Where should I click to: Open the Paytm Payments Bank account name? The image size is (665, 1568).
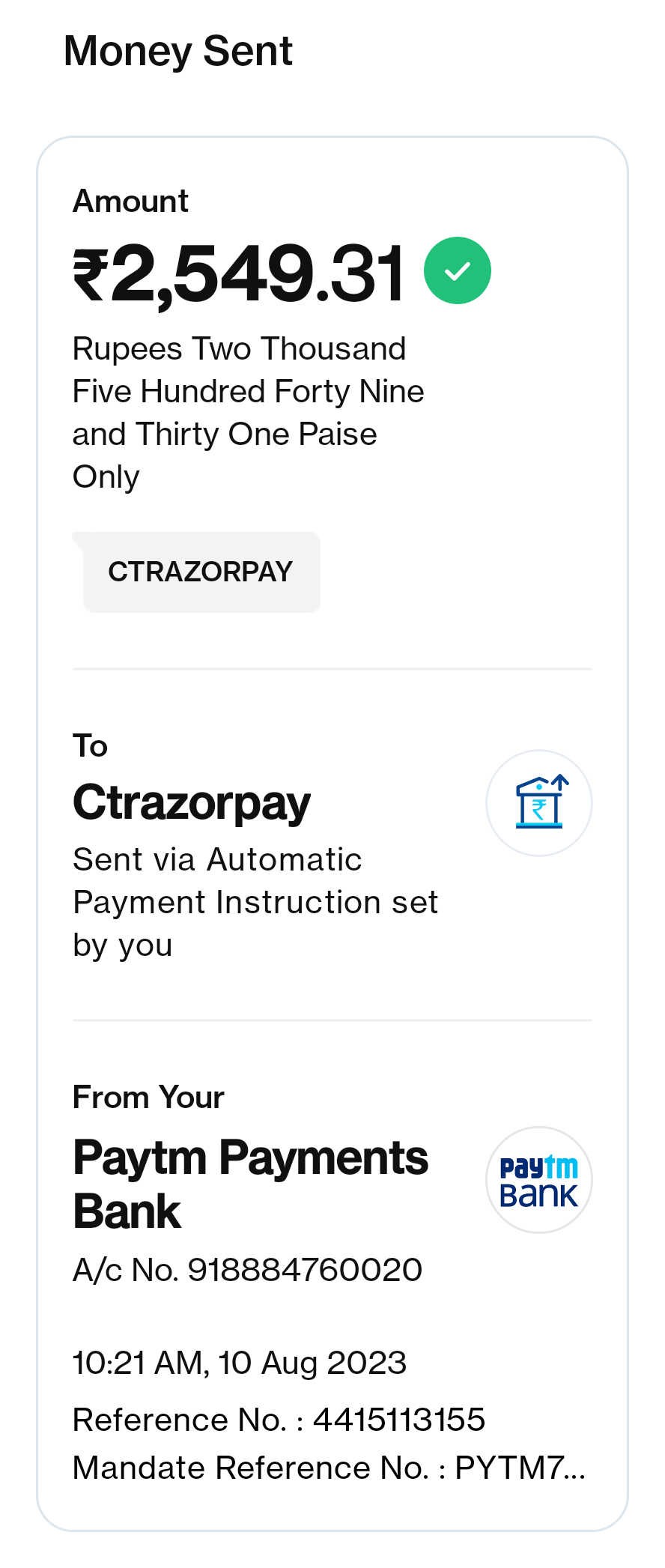click(x=250, y=1184)
